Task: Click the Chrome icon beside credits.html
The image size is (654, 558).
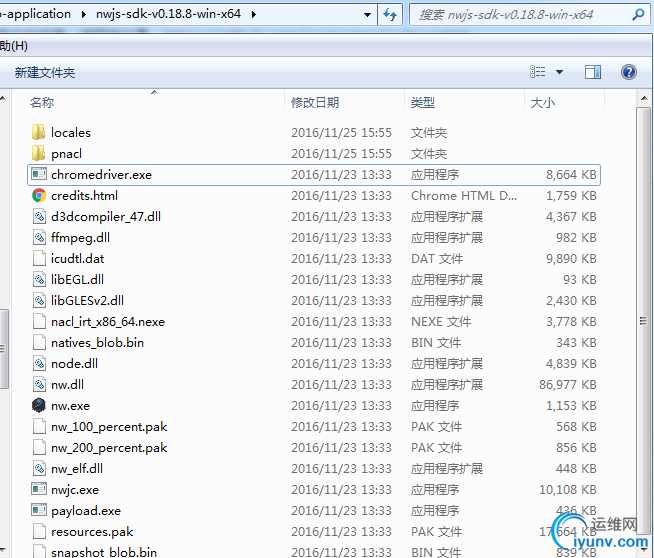Action: (39, 195)
